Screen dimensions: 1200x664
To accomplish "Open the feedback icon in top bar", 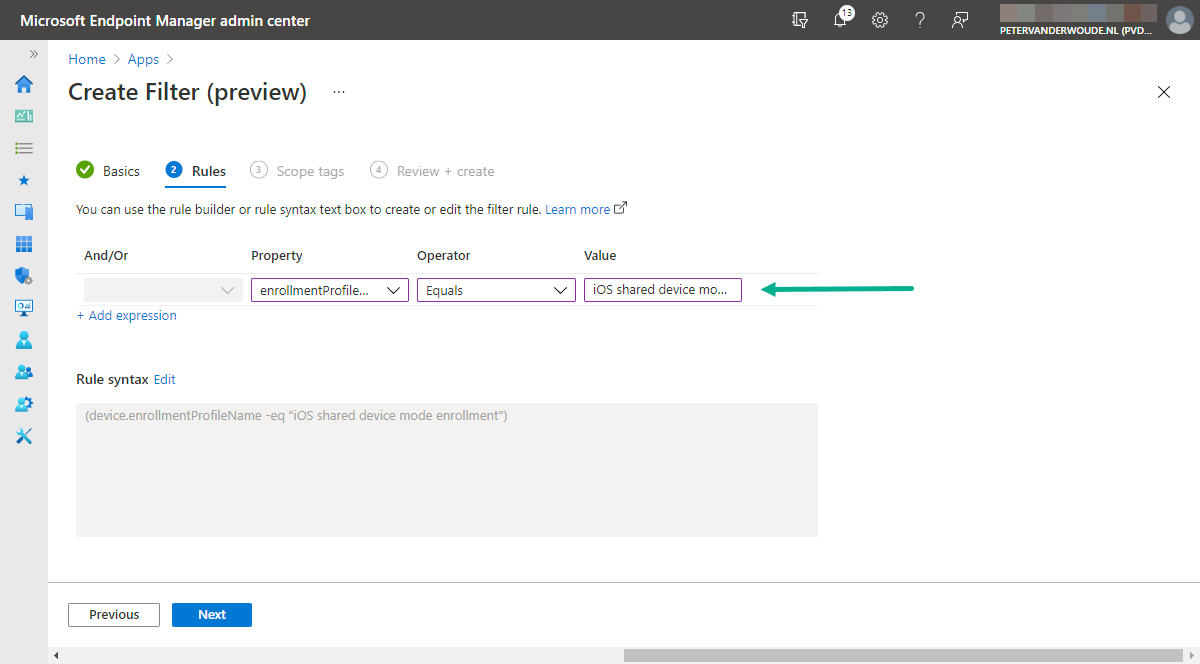I will 960,20.
